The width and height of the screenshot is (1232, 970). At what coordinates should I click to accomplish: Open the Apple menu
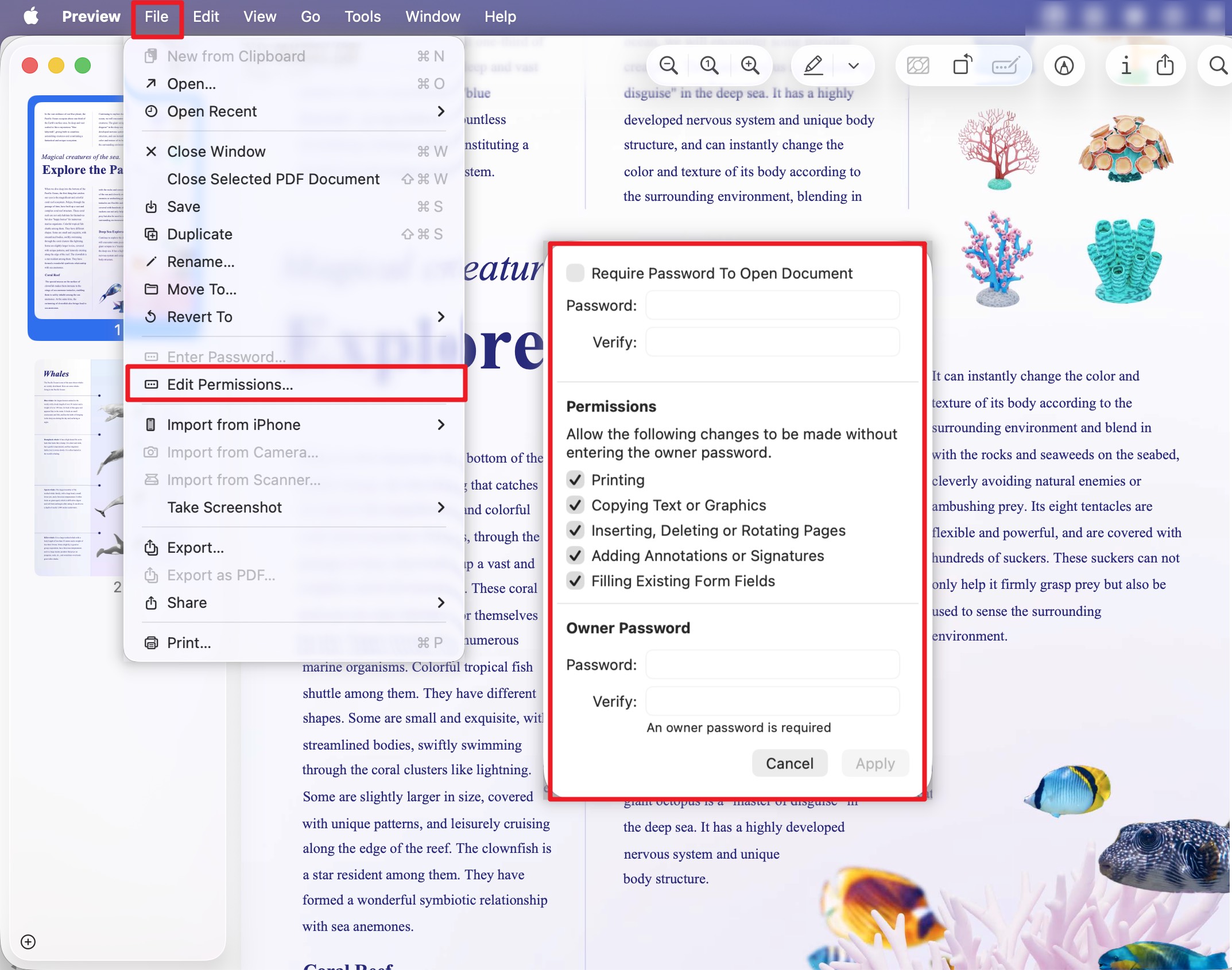31,16
